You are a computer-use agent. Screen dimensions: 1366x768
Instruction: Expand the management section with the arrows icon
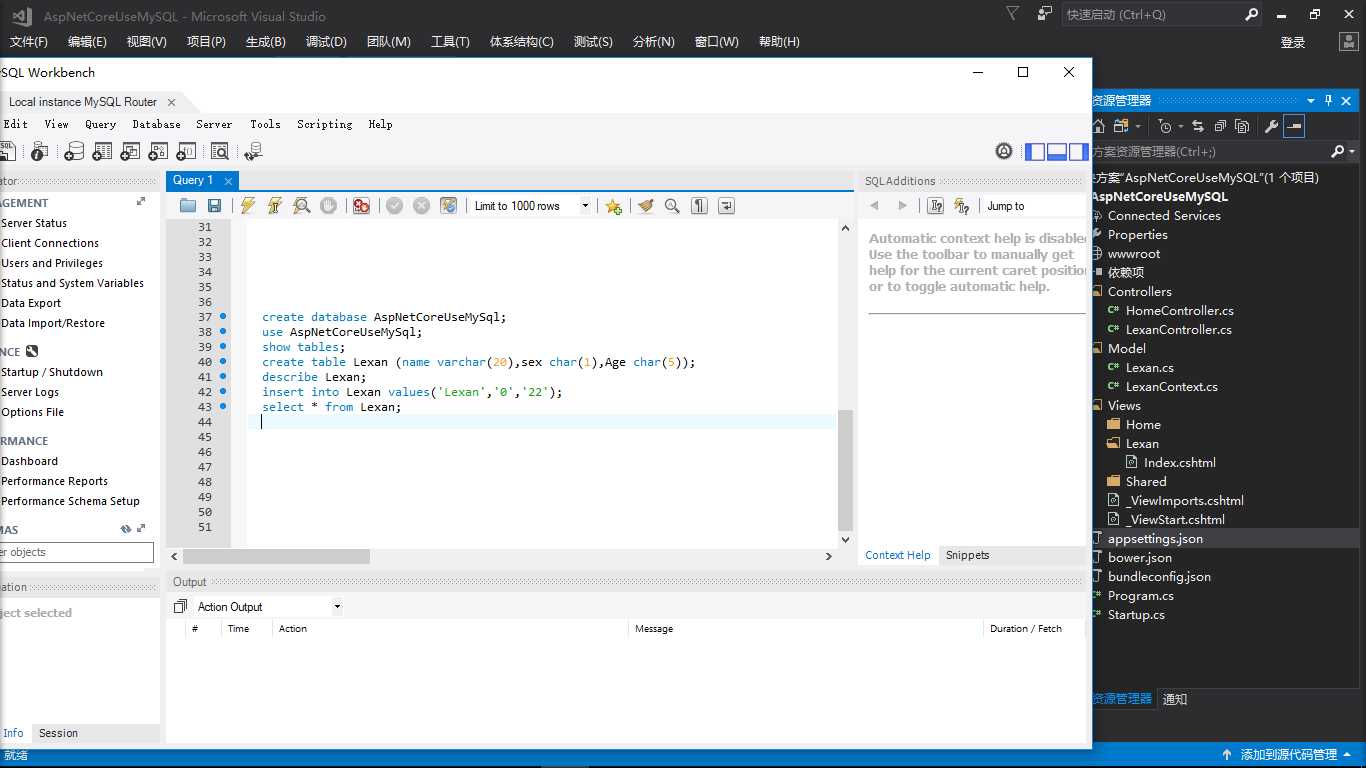click(x=141, y=202)
